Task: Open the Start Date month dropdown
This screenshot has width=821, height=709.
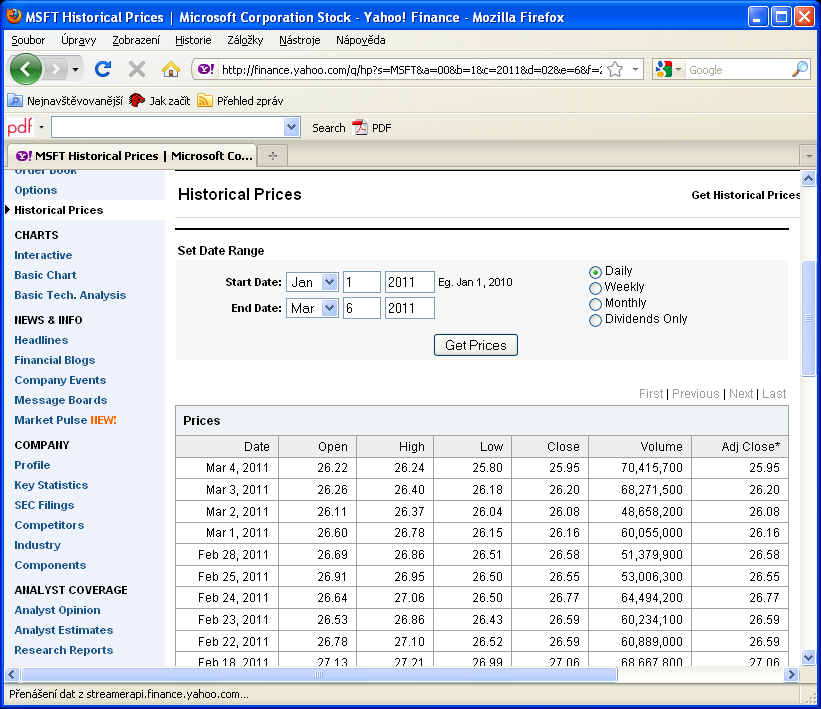Action: pyautogui.click(x=312, y=282)
